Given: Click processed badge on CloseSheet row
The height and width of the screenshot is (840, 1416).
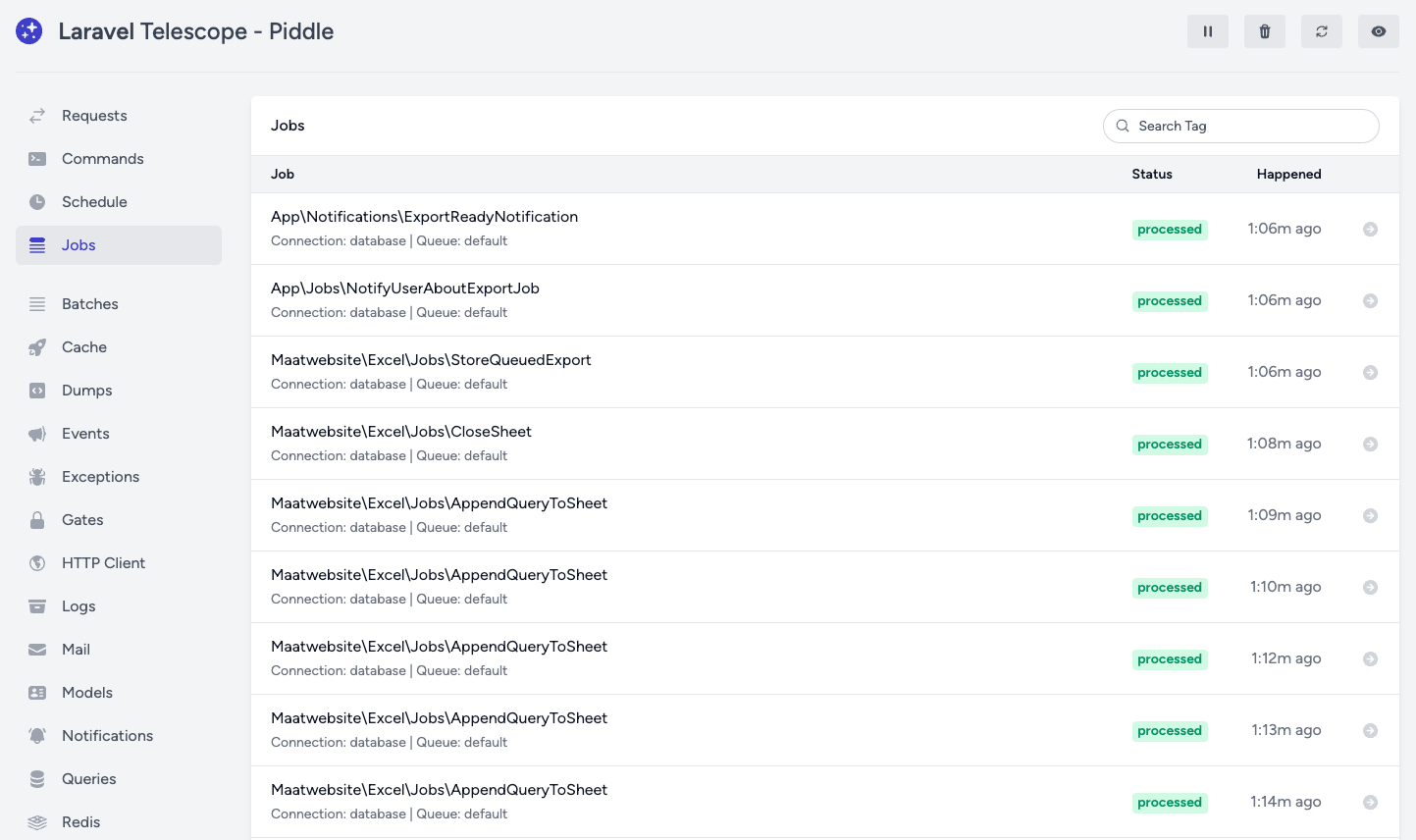Looking at the screenshot, I should (1170, 445).
